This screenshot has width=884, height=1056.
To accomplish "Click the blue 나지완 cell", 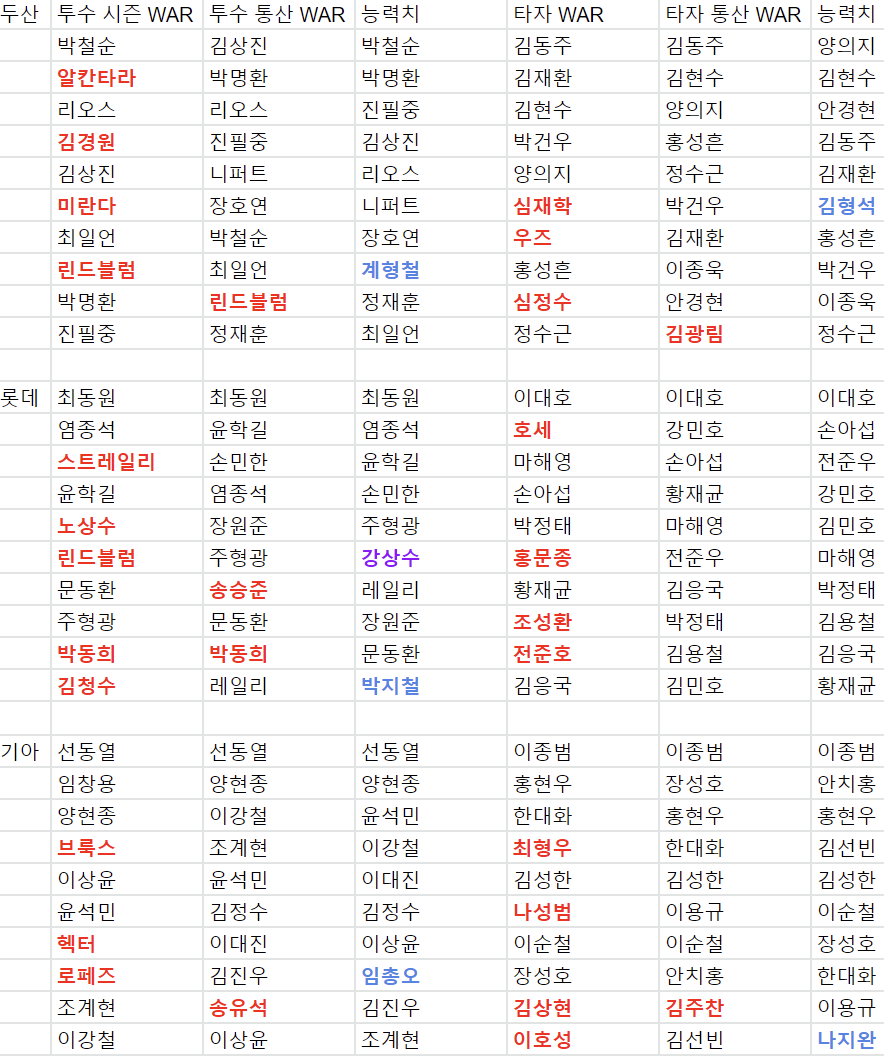I will [x=847, y=1039].
